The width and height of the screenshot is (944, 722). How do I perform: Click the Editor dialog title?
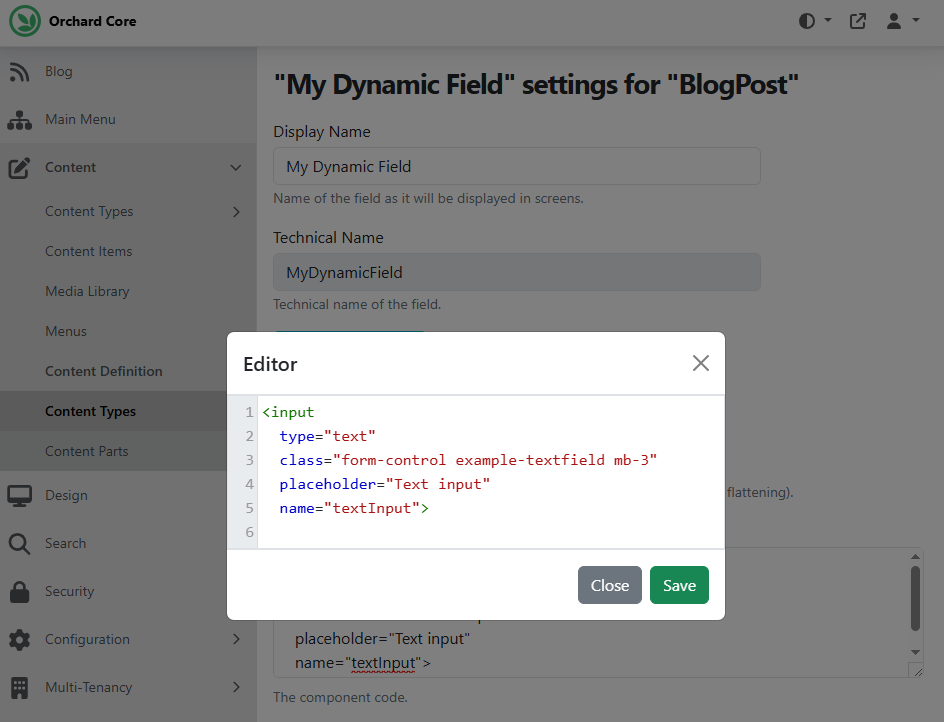(x=270, y=364)
